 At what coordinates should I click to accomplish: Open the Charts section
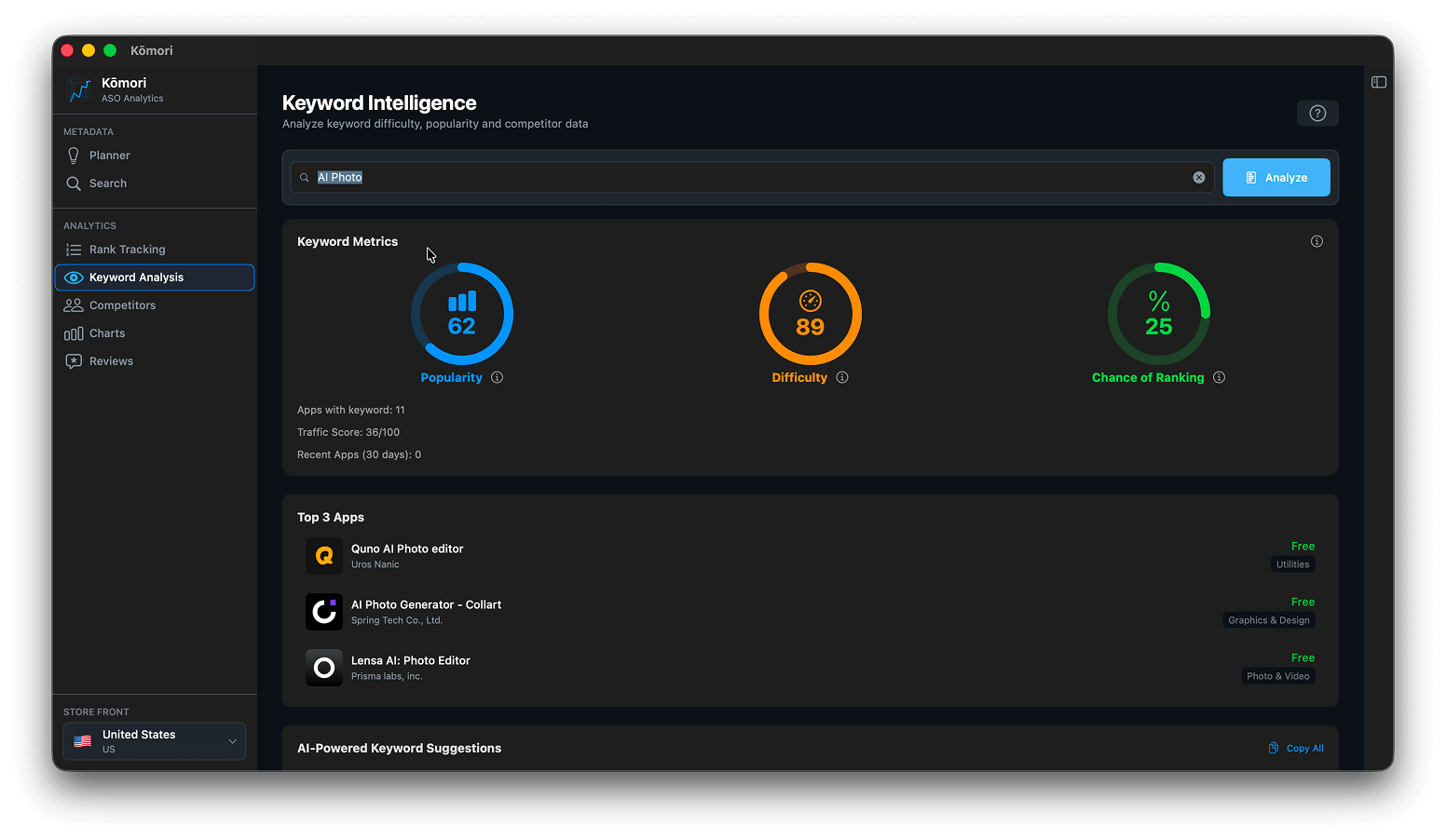click(107, 333)
